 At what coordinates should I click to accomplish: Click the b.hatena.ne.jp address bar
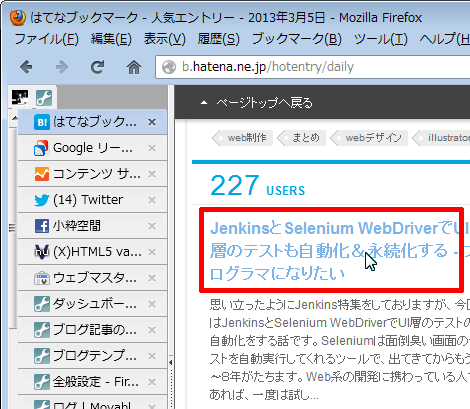(313, 67)
